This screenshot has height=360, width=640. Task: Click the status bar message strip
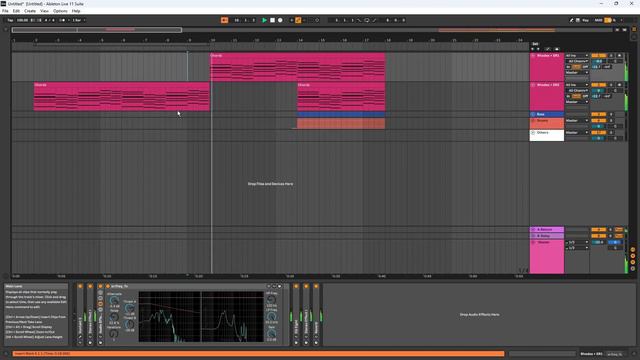[x=258, y=354]
